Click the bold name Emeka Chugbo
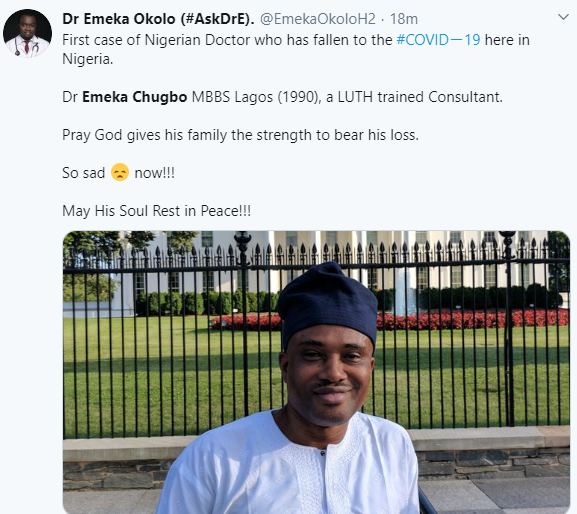 pyautogui.click(x=135, y=97)
